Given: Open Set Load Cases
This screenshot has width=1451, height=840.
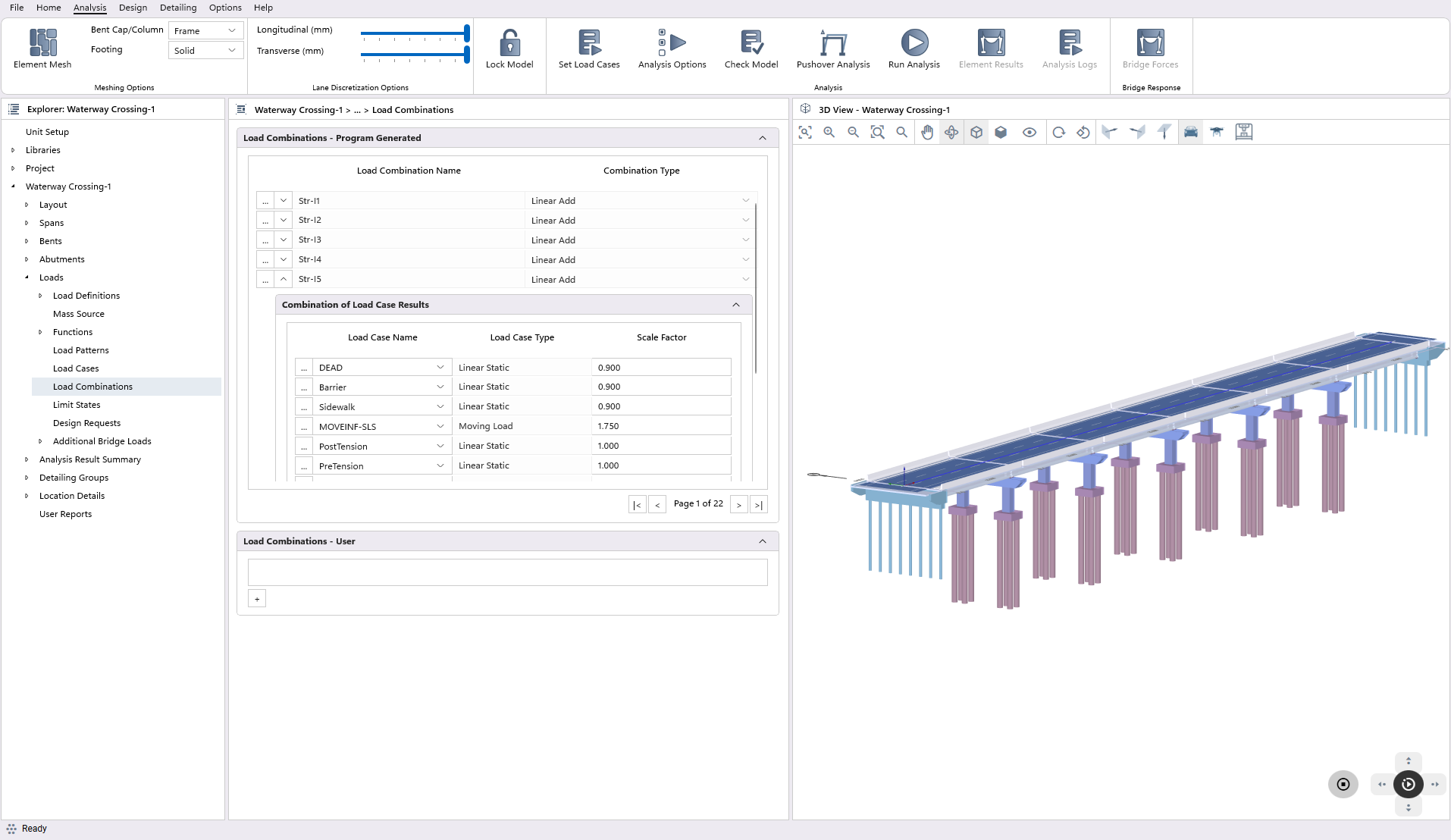Looking at the screenshot, I should click(x=588, y=43).
